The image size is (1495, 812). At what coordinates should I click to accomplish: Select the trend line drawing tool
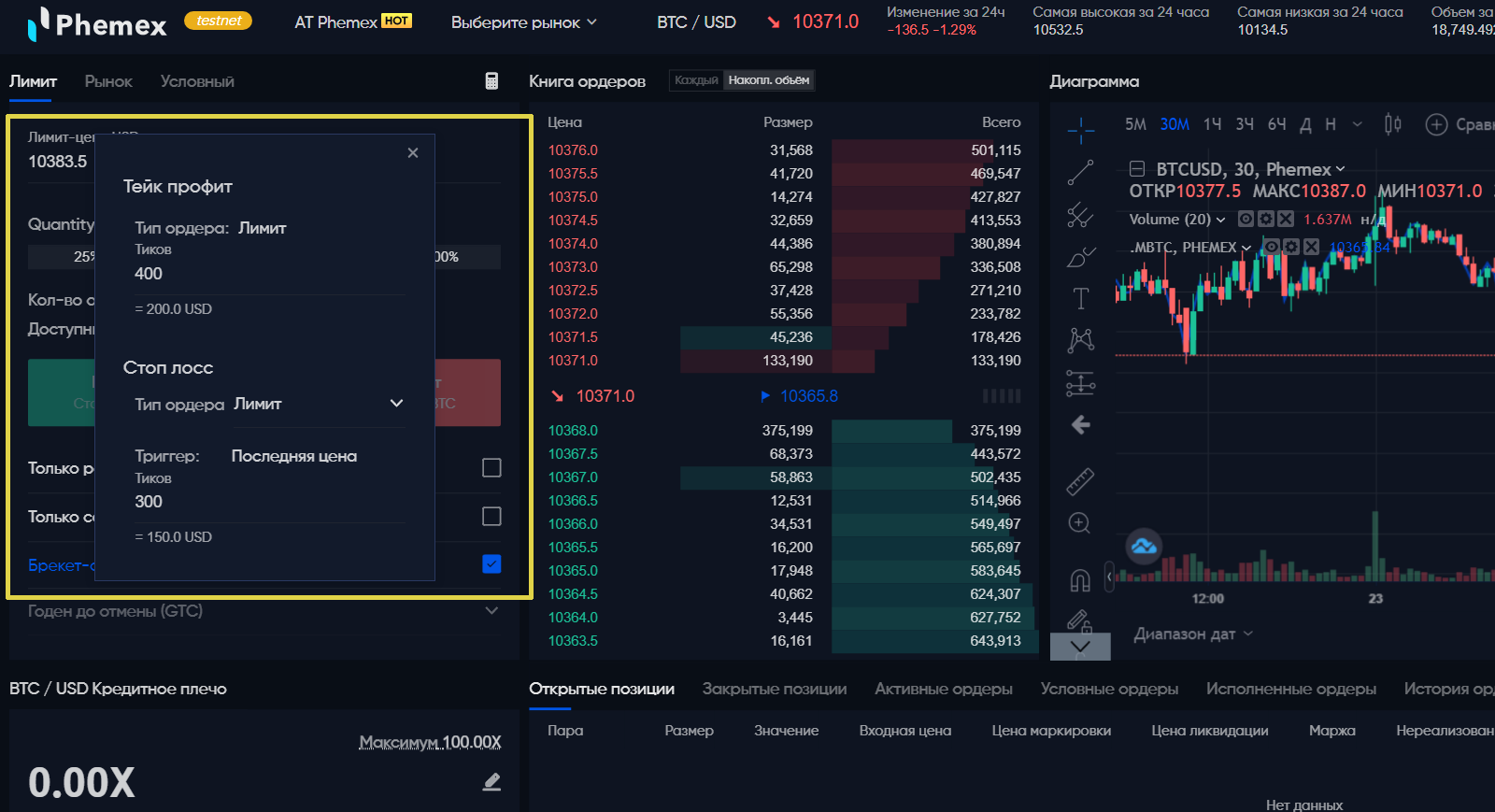pyautogui.click(x=1080, y=172)
